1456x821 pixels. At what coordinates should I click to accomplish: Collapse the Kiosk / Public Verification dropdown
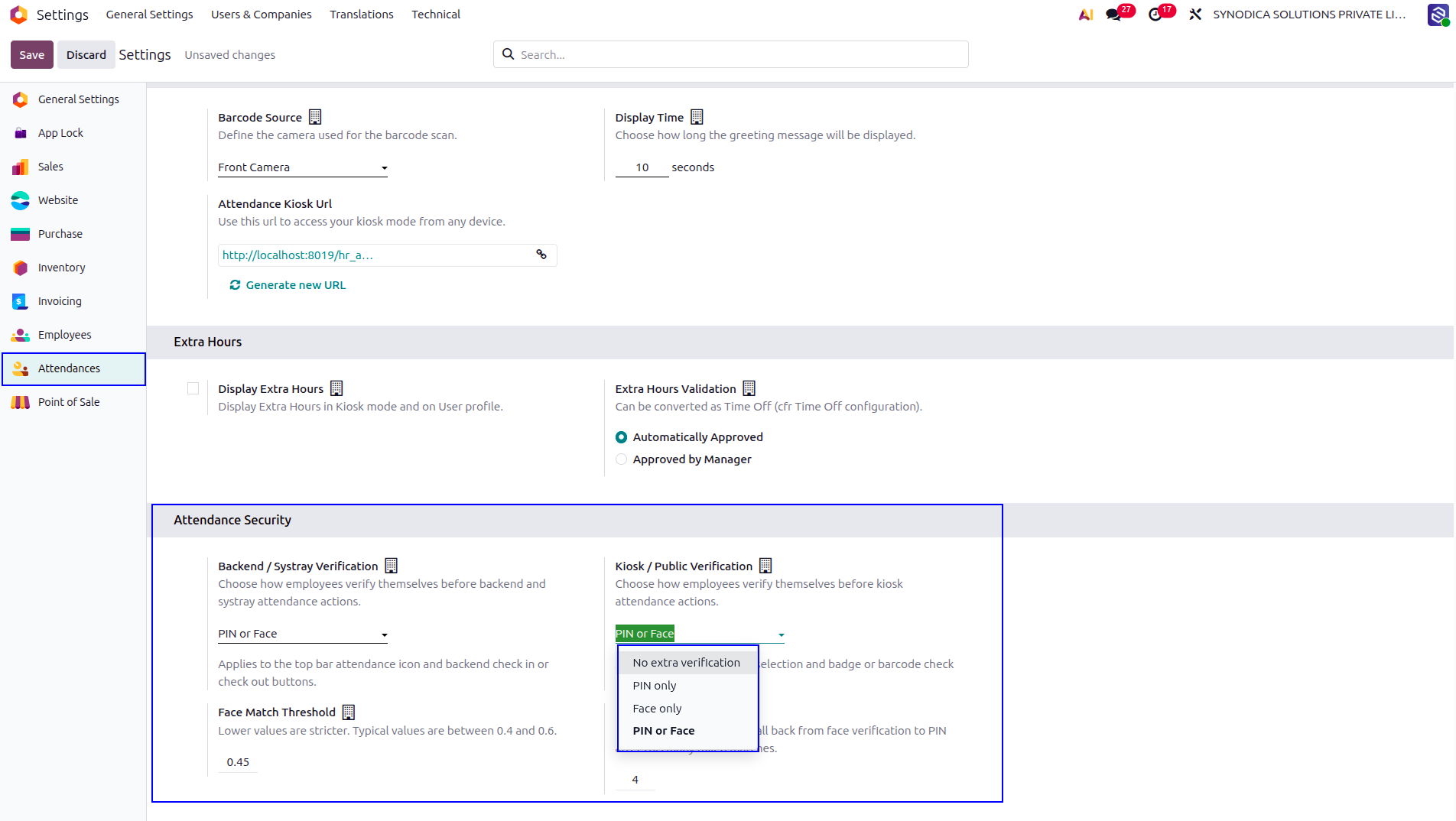700,634
